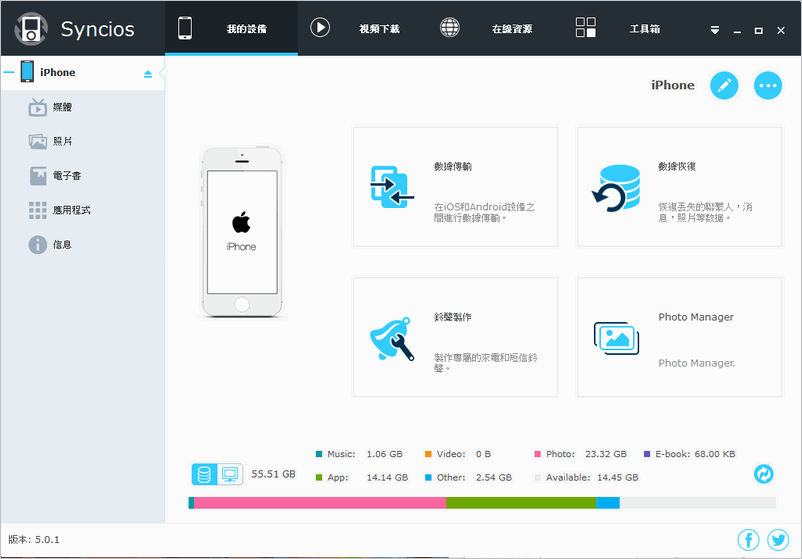Click the globe icon in navigation
The image size is (802, 559).
click(x=450, y=27)
